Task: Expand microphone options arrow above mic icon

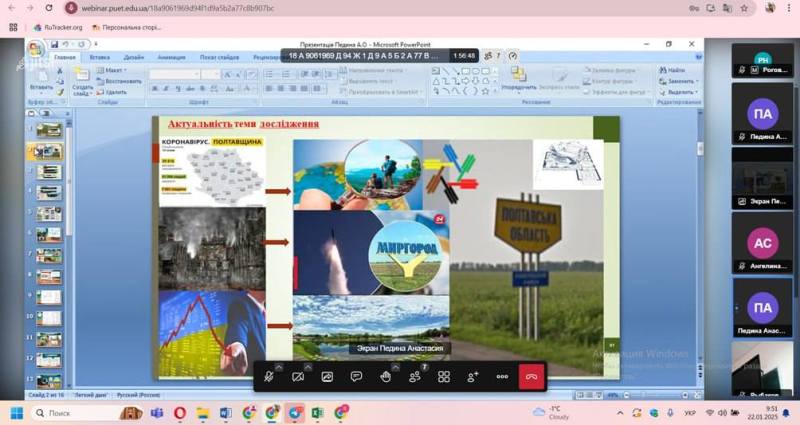Action: click(278, 367)
